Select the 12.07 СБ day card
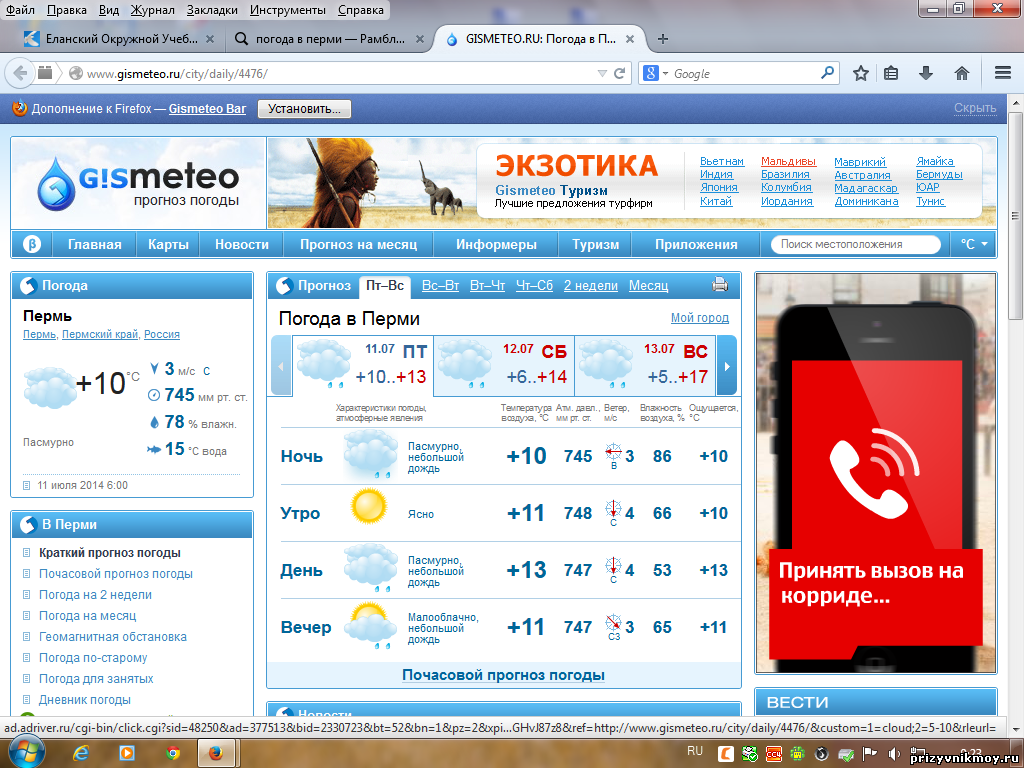Viewport: 1024px width, 768px height. [504, 365]
